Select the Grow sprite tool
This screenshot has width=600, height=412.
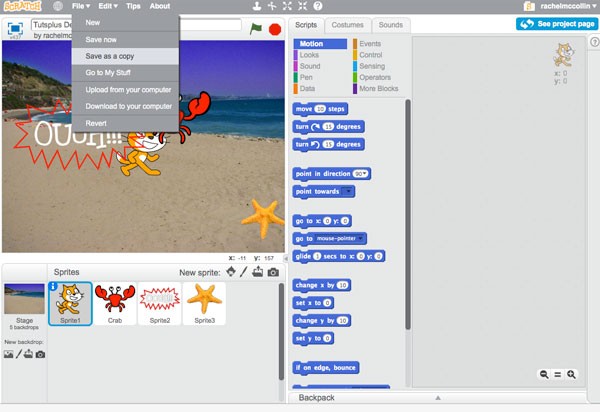coord(287,6)
